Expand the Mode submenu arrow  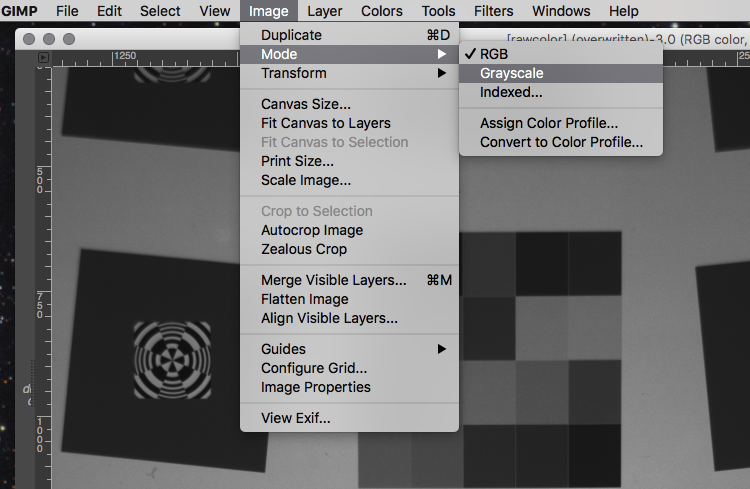pos(441,54)
